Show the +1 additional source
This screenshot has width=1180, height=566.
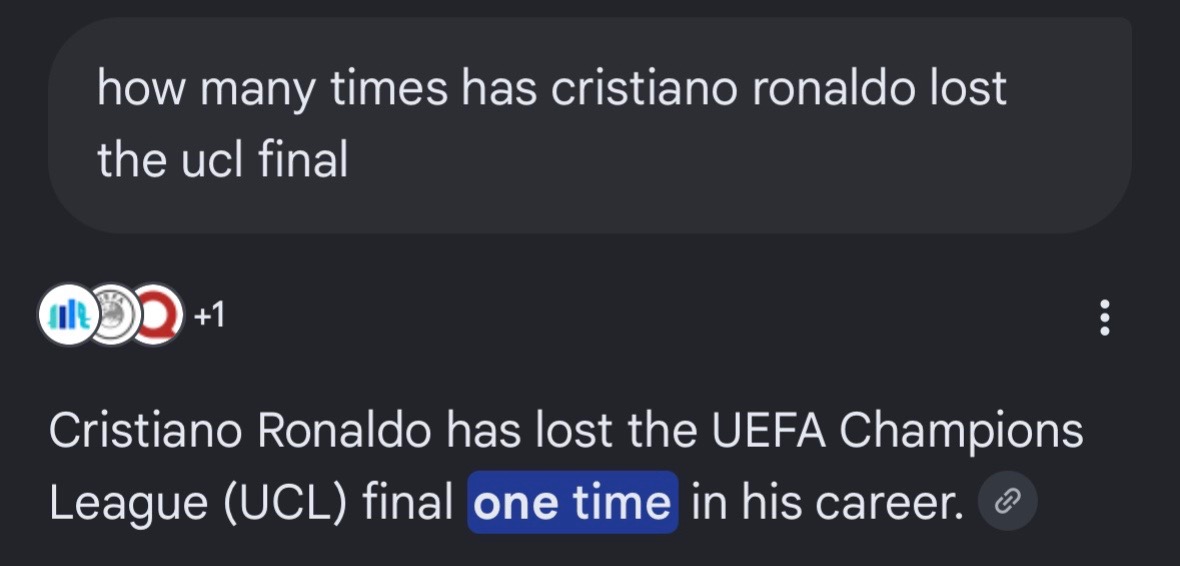click(209, 316)
